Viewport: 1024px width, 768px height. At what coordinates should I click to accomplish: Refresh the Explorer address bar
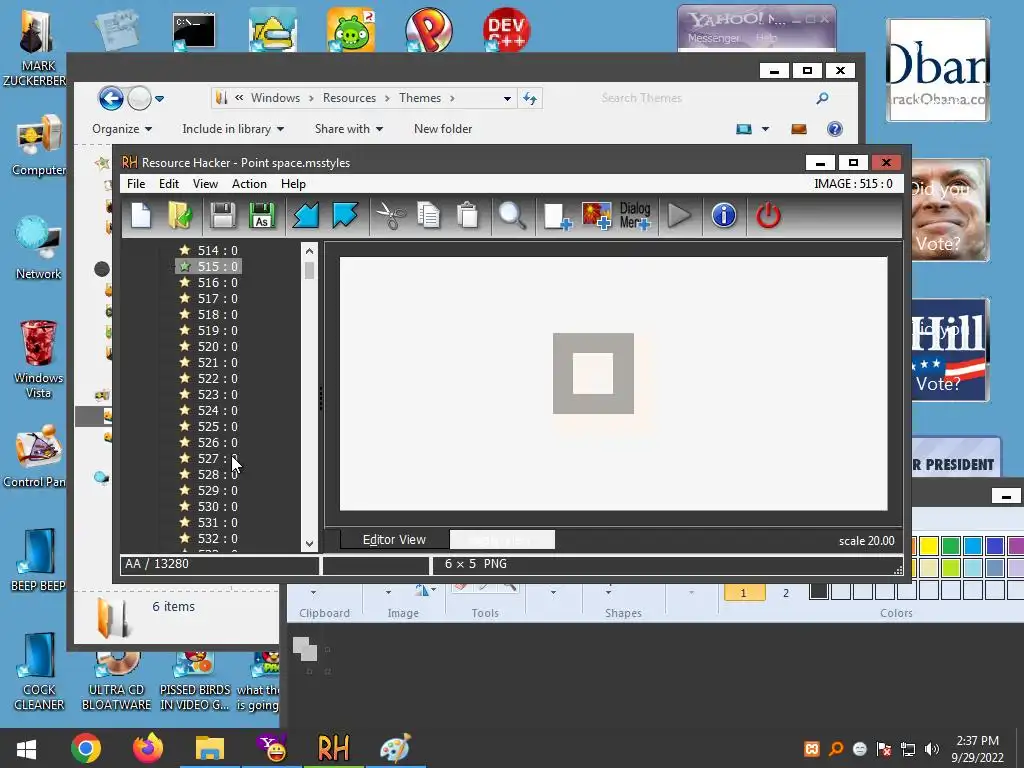click(530, 99)
